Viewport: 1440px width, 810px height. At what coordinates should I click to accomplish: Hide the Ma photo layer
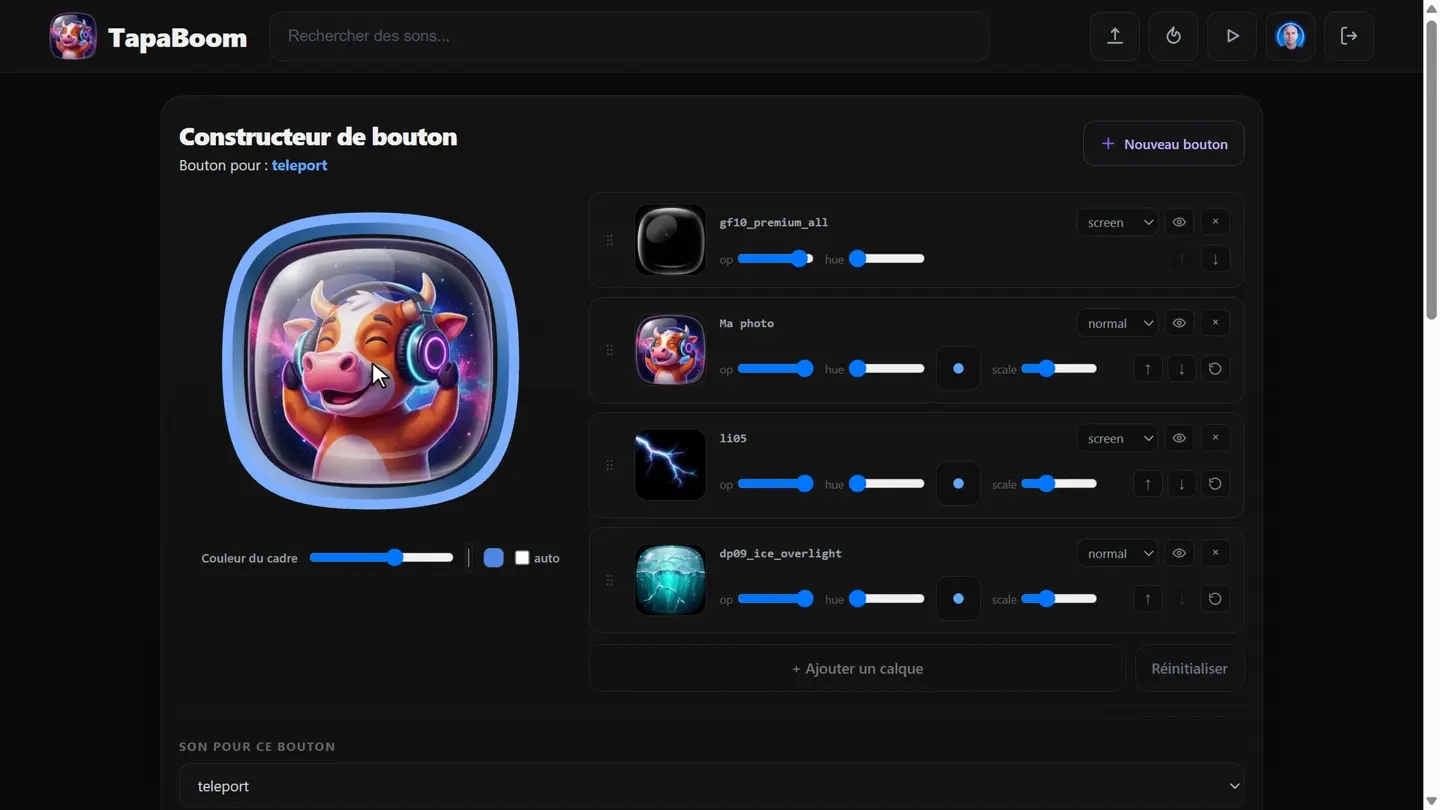1179,323
